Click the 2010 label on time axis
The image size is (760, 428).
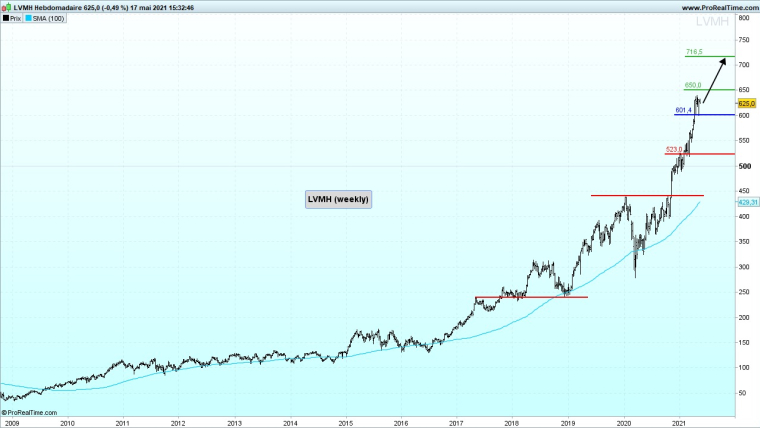pyautogui.click(x=67, y=423)
